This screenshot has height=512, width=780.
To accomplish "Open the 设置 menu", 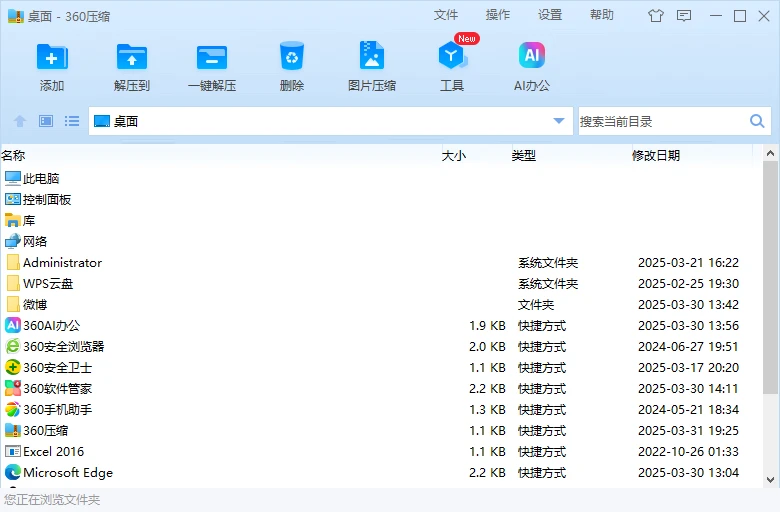I will [550, 15].
